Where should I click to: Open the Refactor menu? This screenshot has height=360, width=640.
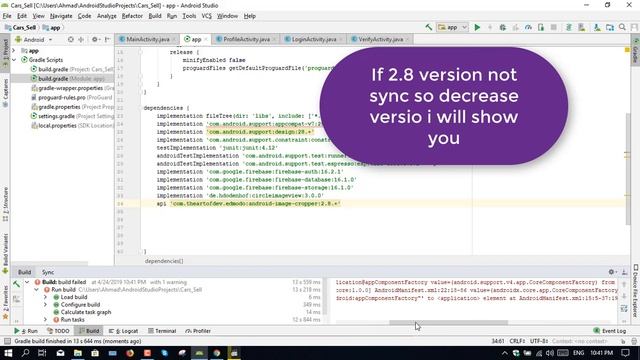coord(132,16)
